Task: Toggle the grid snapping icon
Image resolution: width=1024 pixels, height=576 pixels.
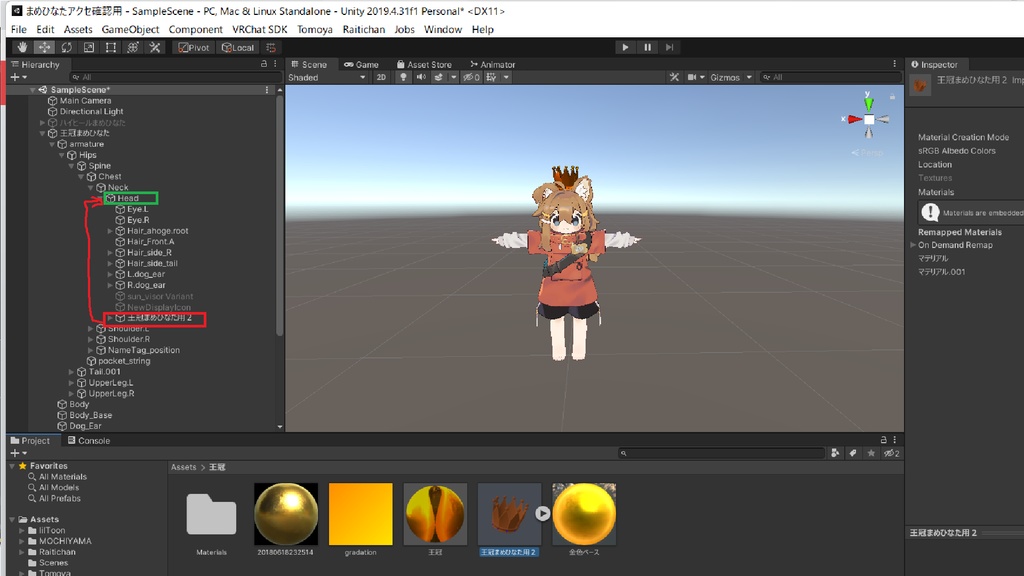Action: 271,47
